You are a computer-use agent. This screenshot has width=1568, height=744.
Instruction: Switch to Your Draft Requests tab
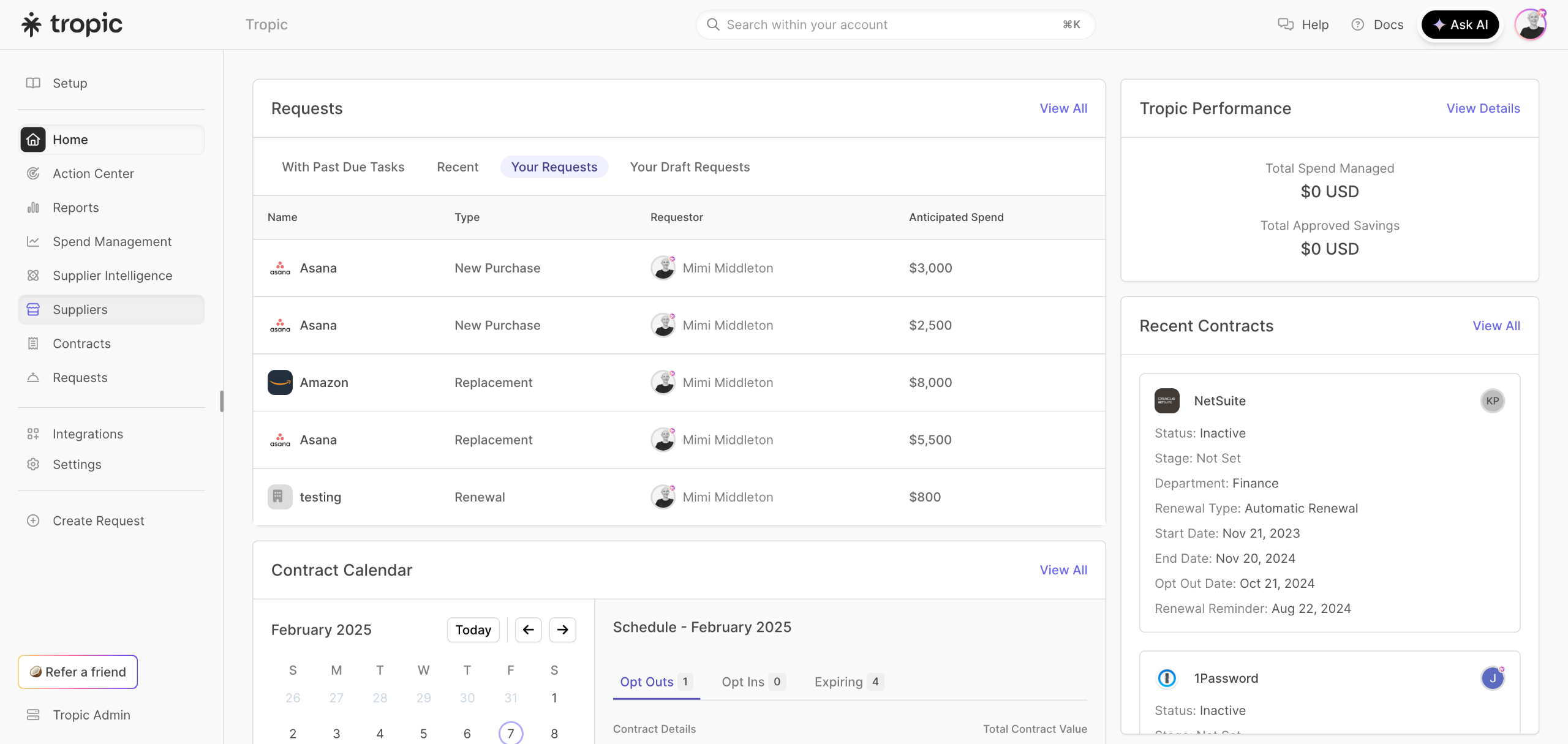690,167
